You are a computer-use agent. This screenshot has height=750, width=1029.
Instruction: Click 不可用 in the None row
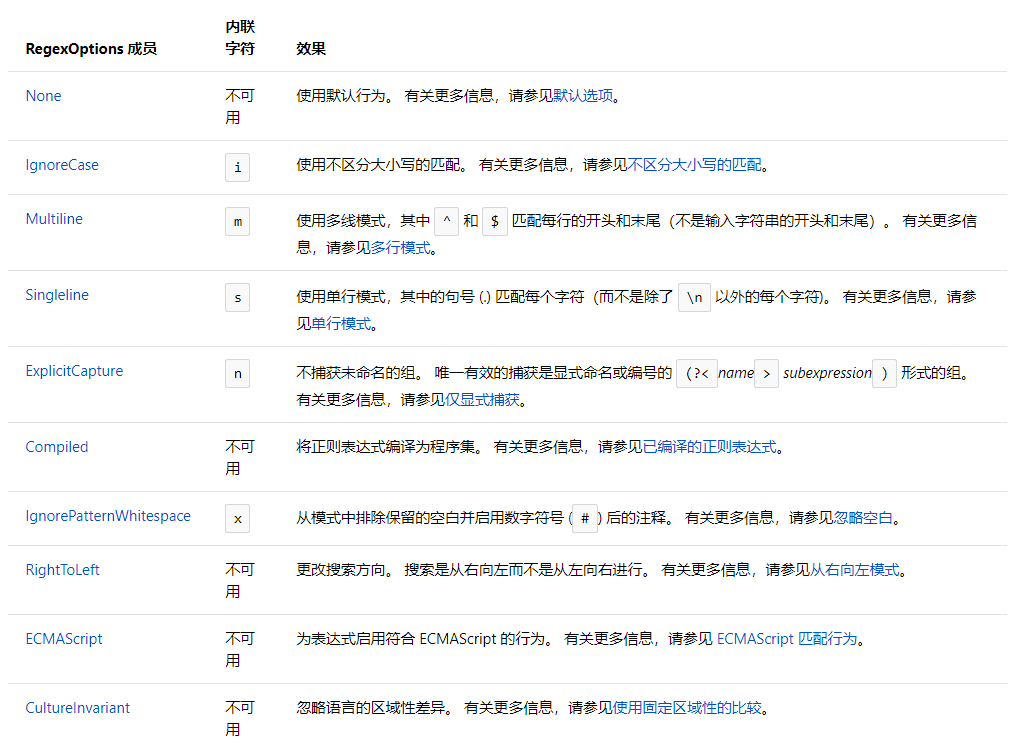(x=240, y=106)
